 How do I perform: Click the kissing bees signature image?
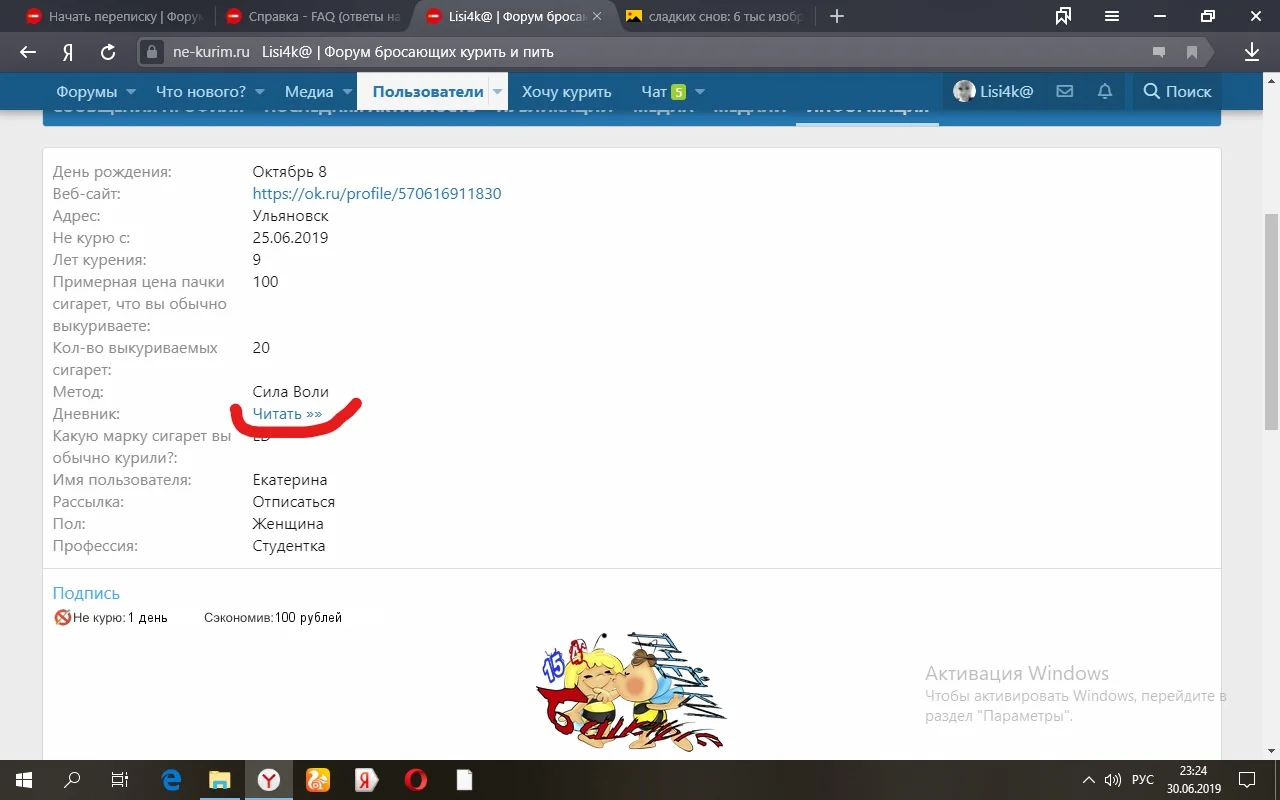[631, 690]
